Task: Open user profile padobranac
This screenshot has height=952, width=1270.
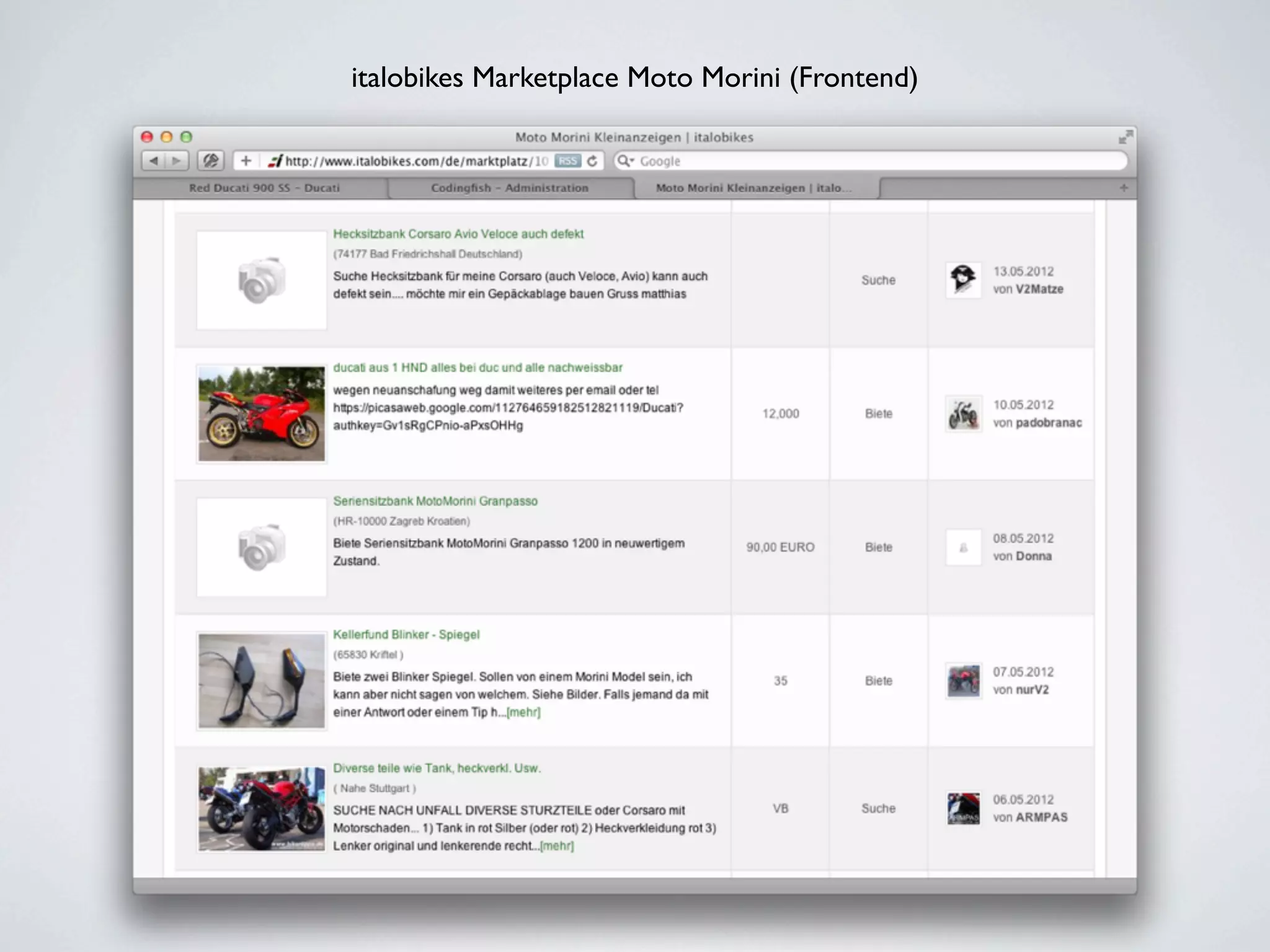Action: tap(1049, 423)
